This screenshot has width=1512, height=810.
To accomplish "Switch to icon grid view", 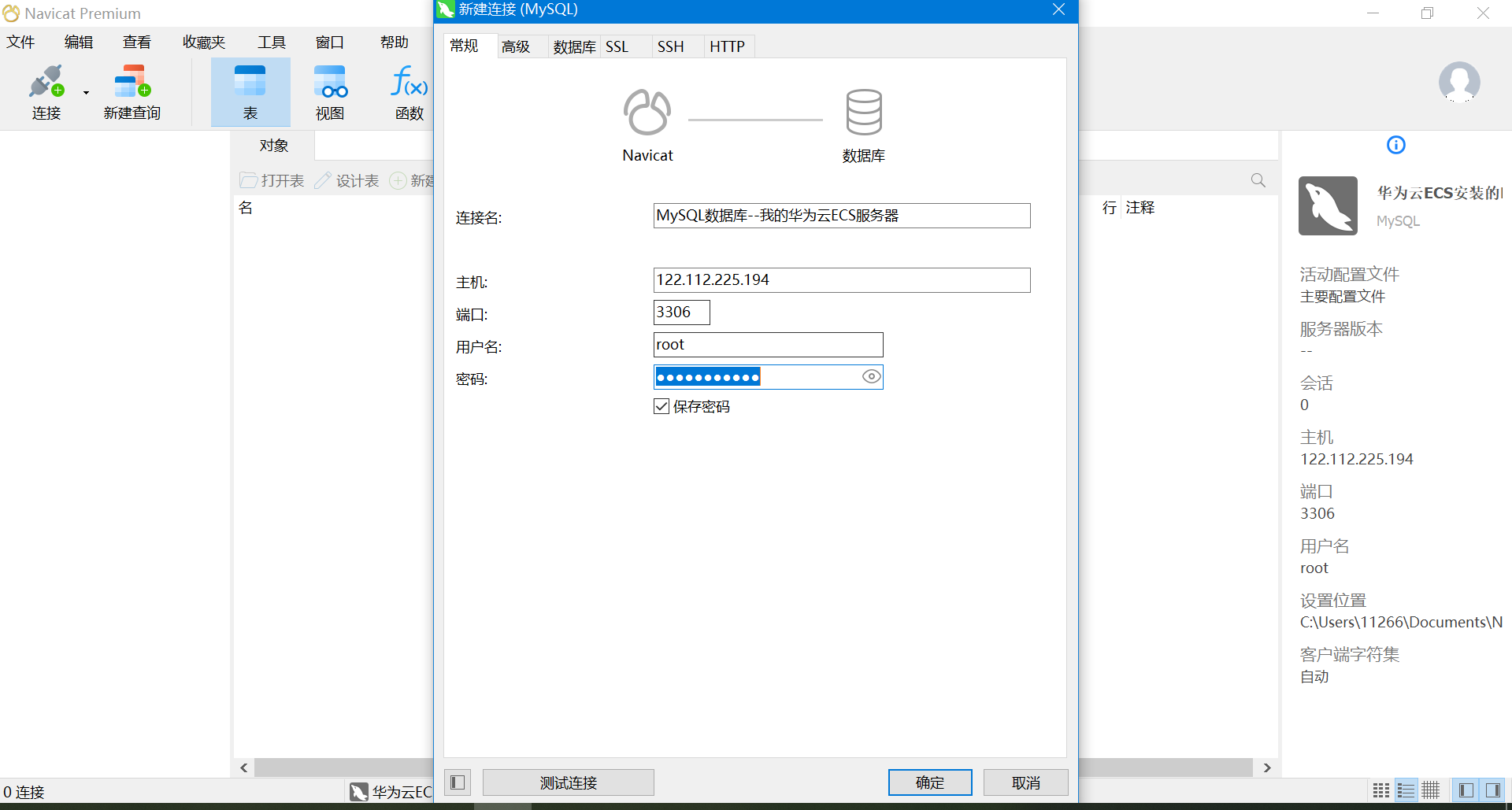I will pyautogui.click(x=1381, y=790).
